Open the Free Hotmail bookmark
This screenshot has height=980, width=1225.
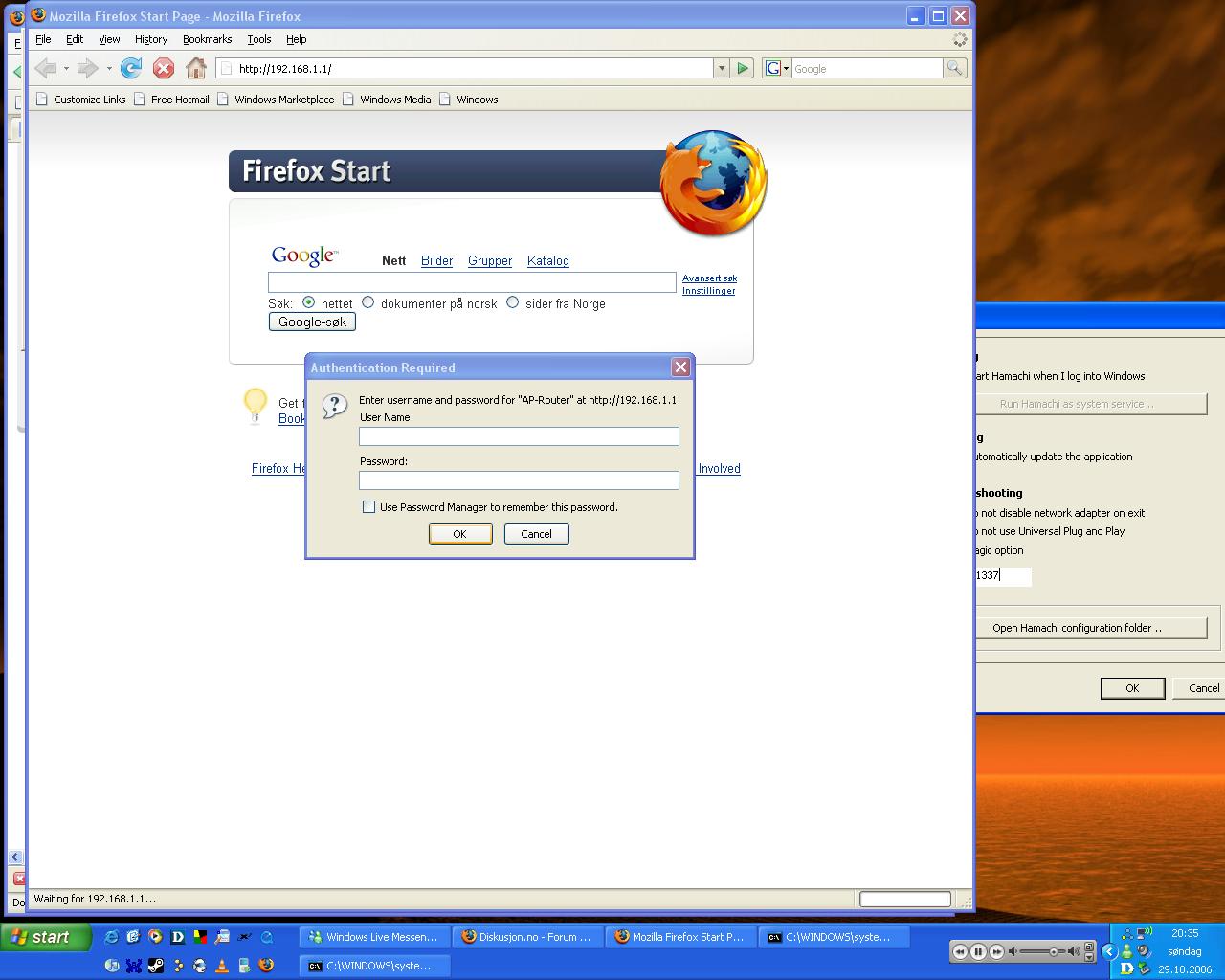pyautogui.click(x=171, y=100)
